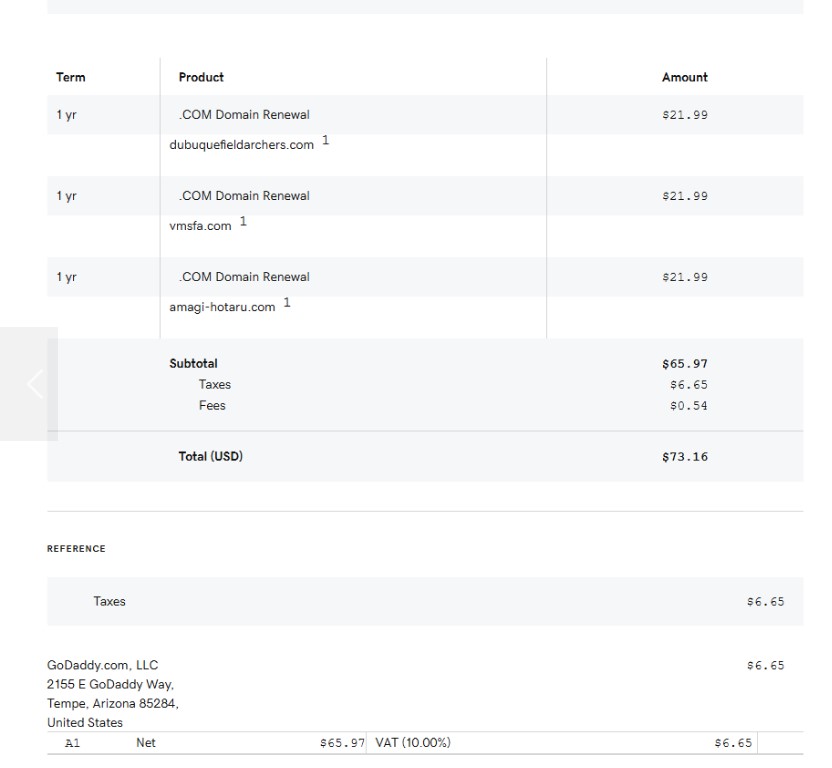Click the GoDaddy.com, LLC company name
Image resolution: width=832 pixels, height=768 pixels.
pos(102,665)
